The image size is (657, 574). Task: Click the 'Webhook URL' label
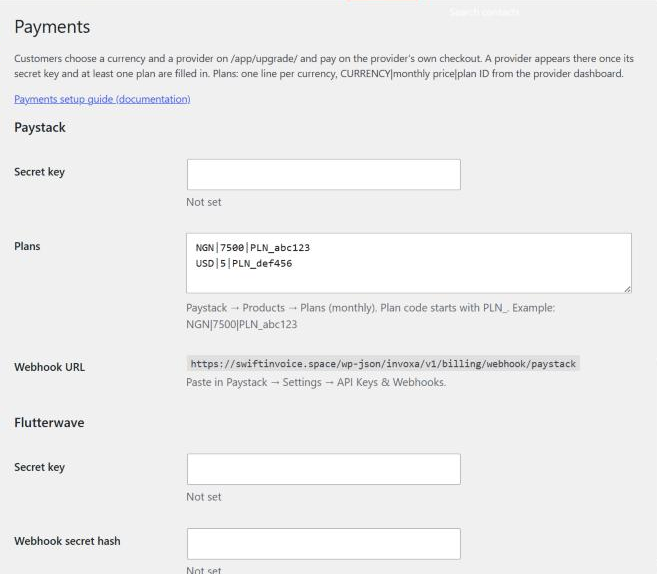[49, 367]
